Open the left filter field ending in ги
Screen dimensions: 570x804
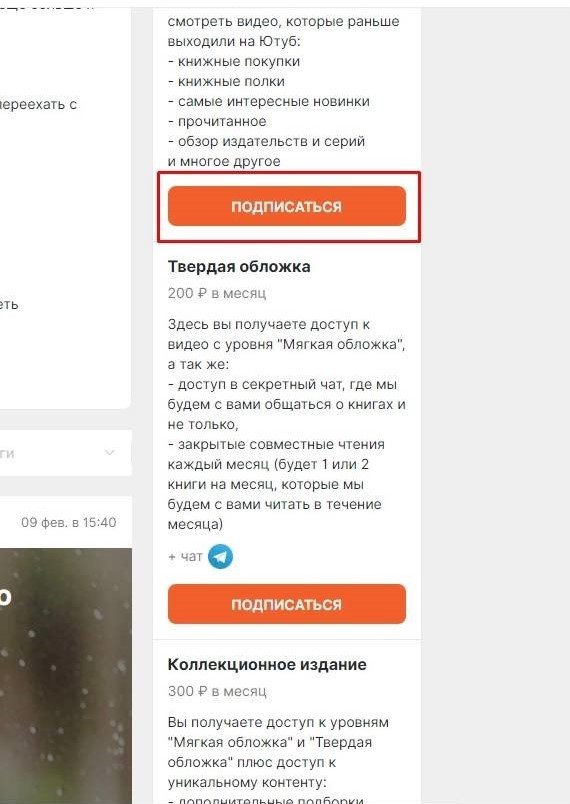[x=66, y=453]
